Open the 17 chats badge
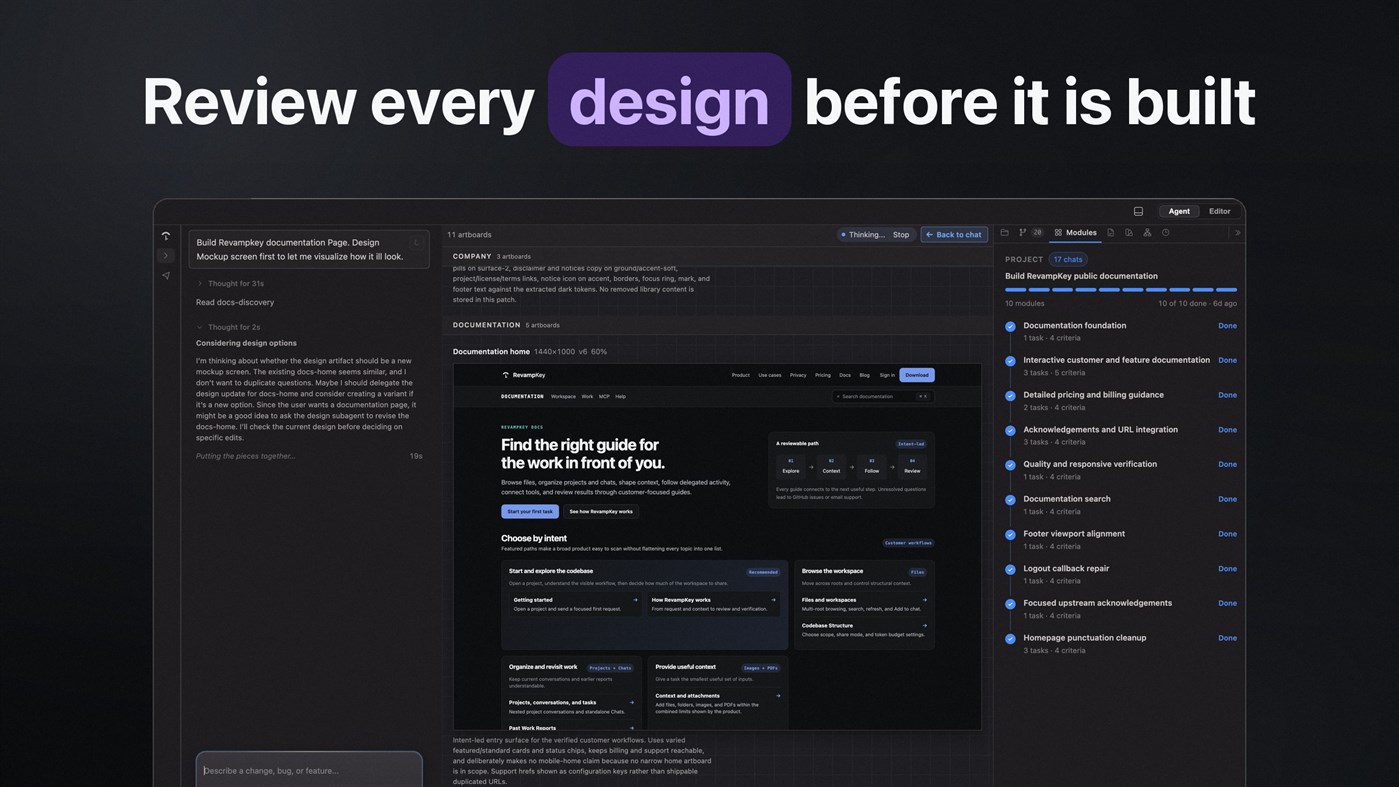Screen dimensions: 1399x787 click(1068, 259)
